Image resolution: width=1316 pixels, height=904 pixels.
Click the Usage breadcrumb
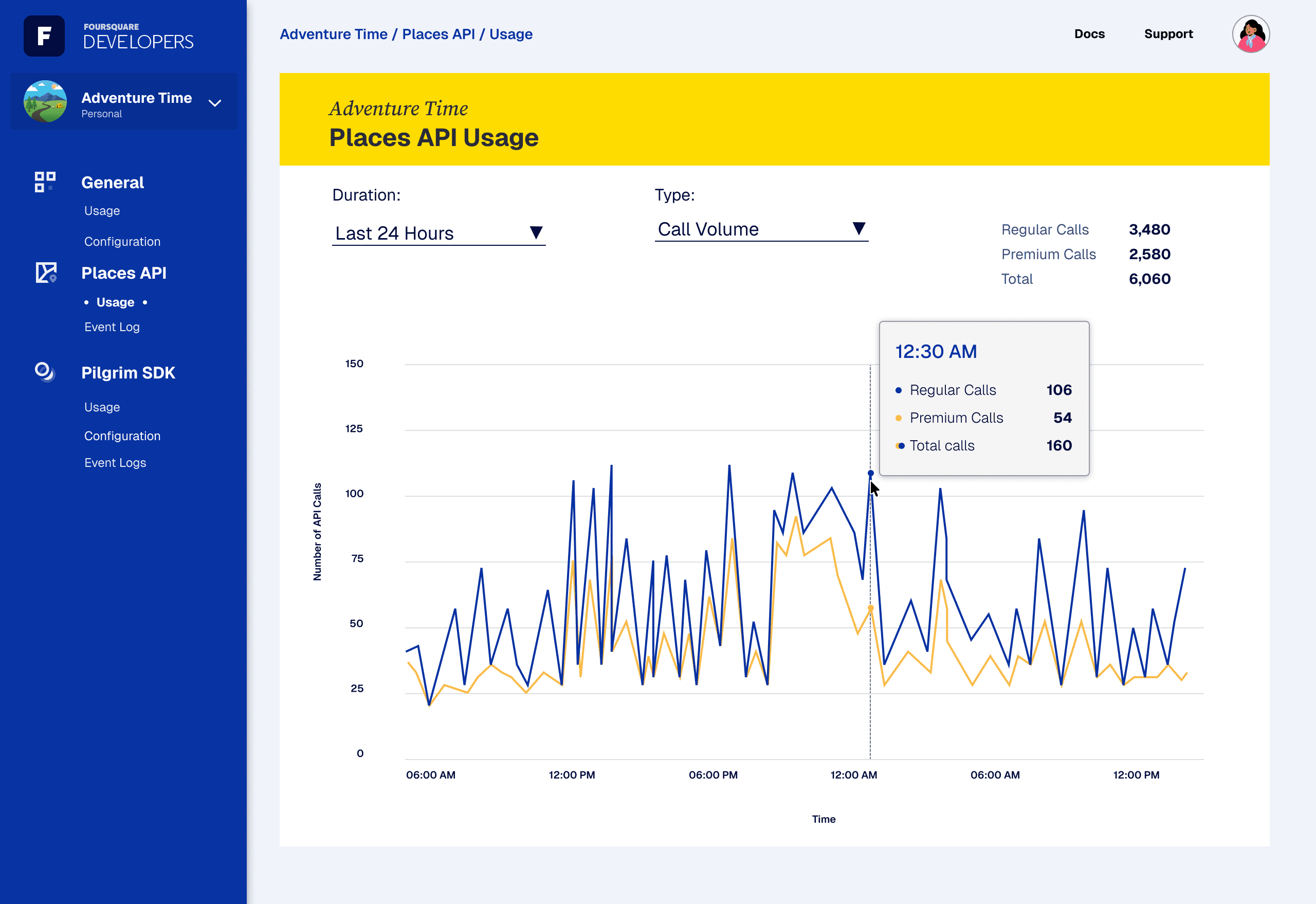[511, 34]
